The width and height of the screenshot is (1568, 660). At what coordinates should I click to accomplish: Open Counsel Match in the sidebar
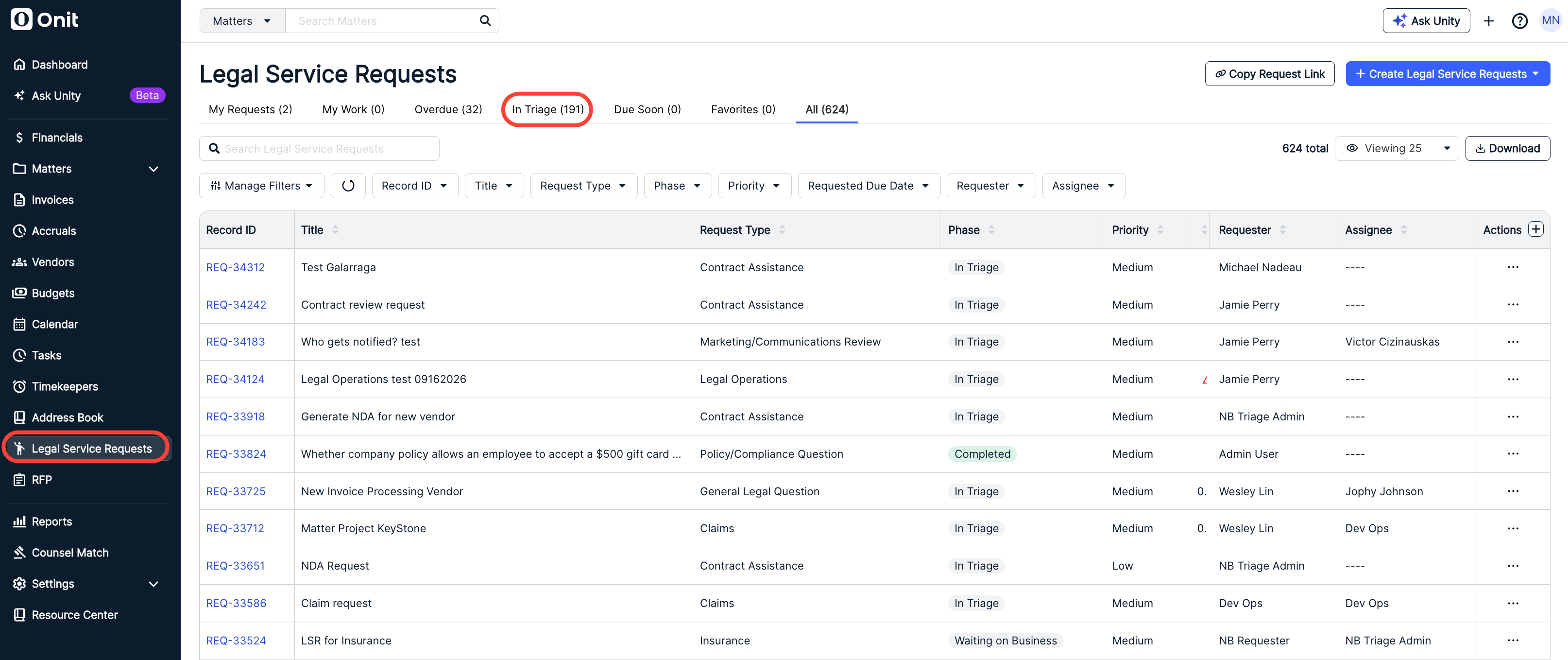[70, 552]
